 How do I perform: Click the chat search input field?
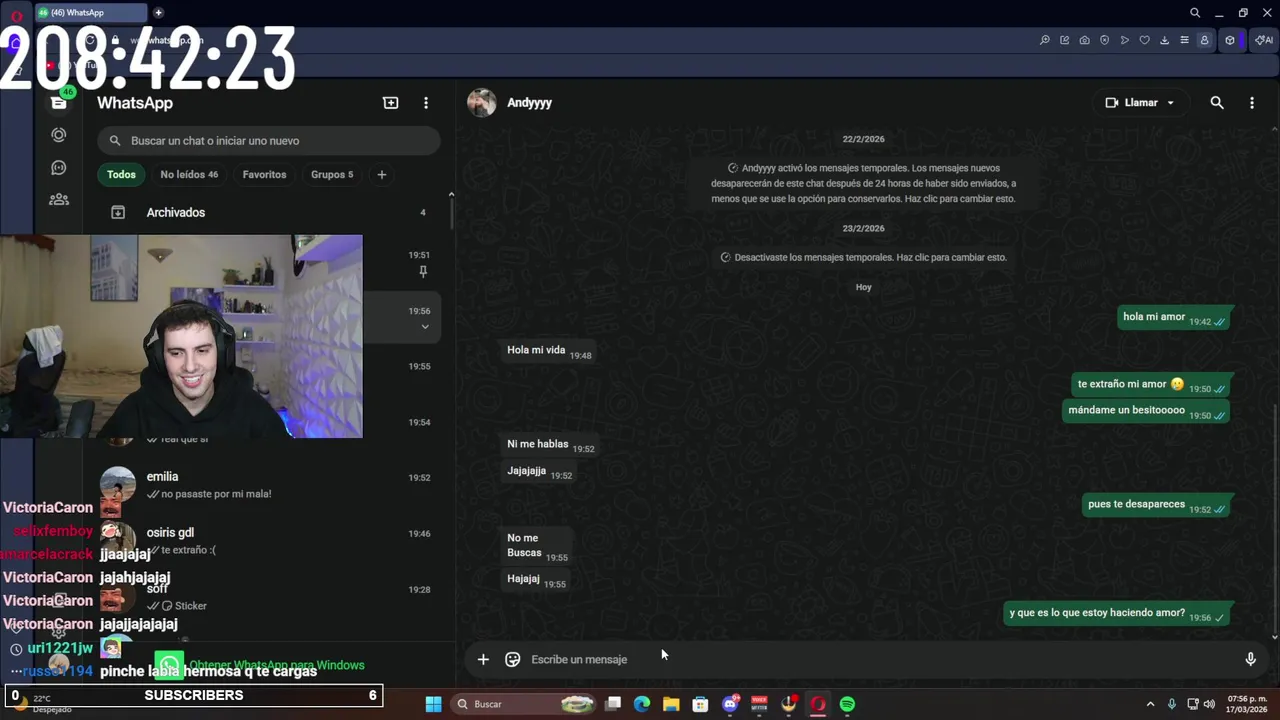pyautogui.click(x=269, y=141)
